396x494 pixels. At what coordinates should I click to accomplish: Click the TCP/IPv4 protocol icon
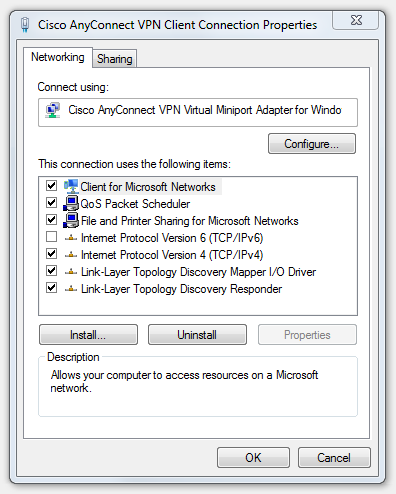click(x=71, y=255)
